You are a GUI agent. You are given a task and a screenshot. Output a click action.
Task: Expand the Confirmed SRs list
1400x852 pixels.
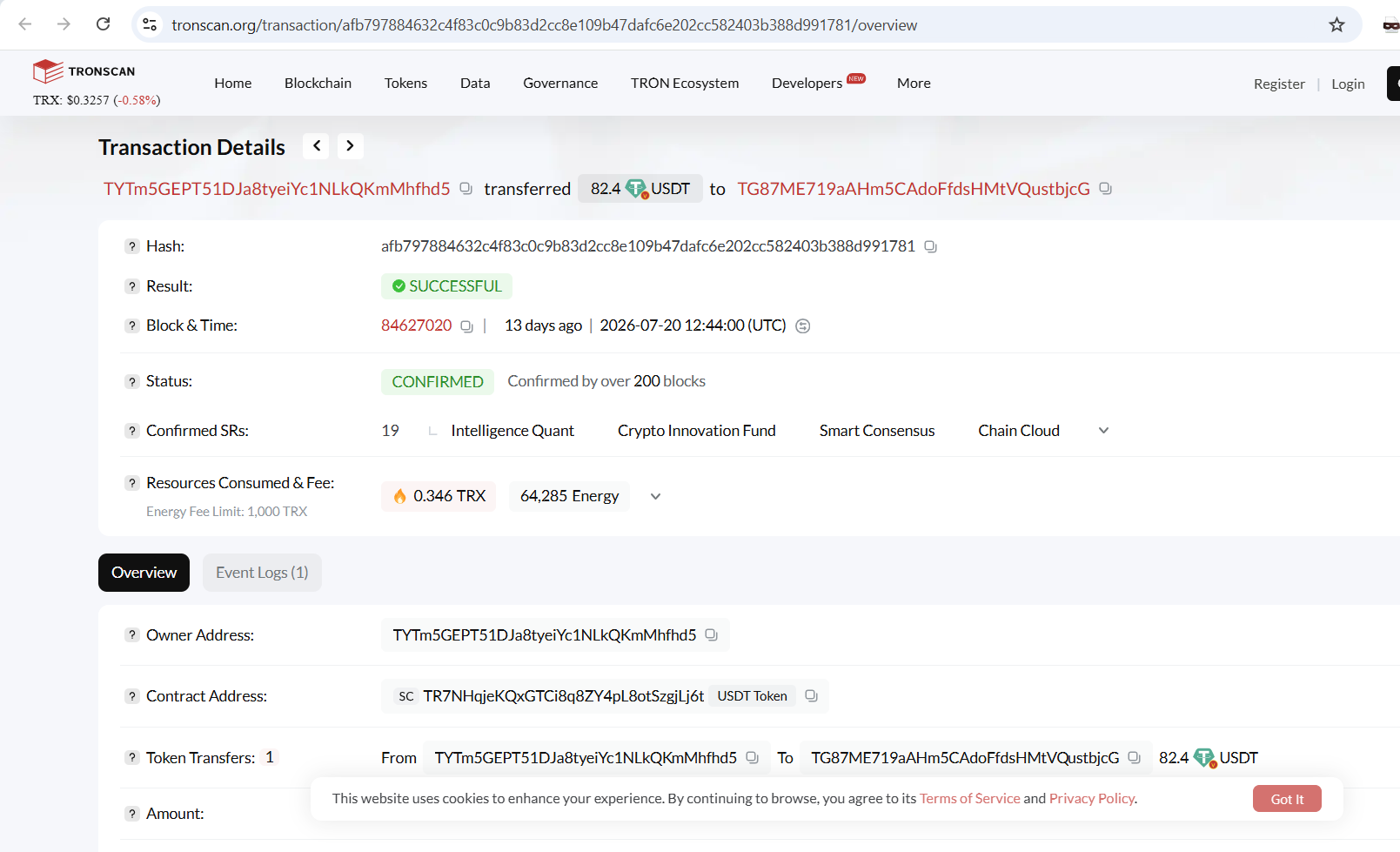click(1103, 431)
